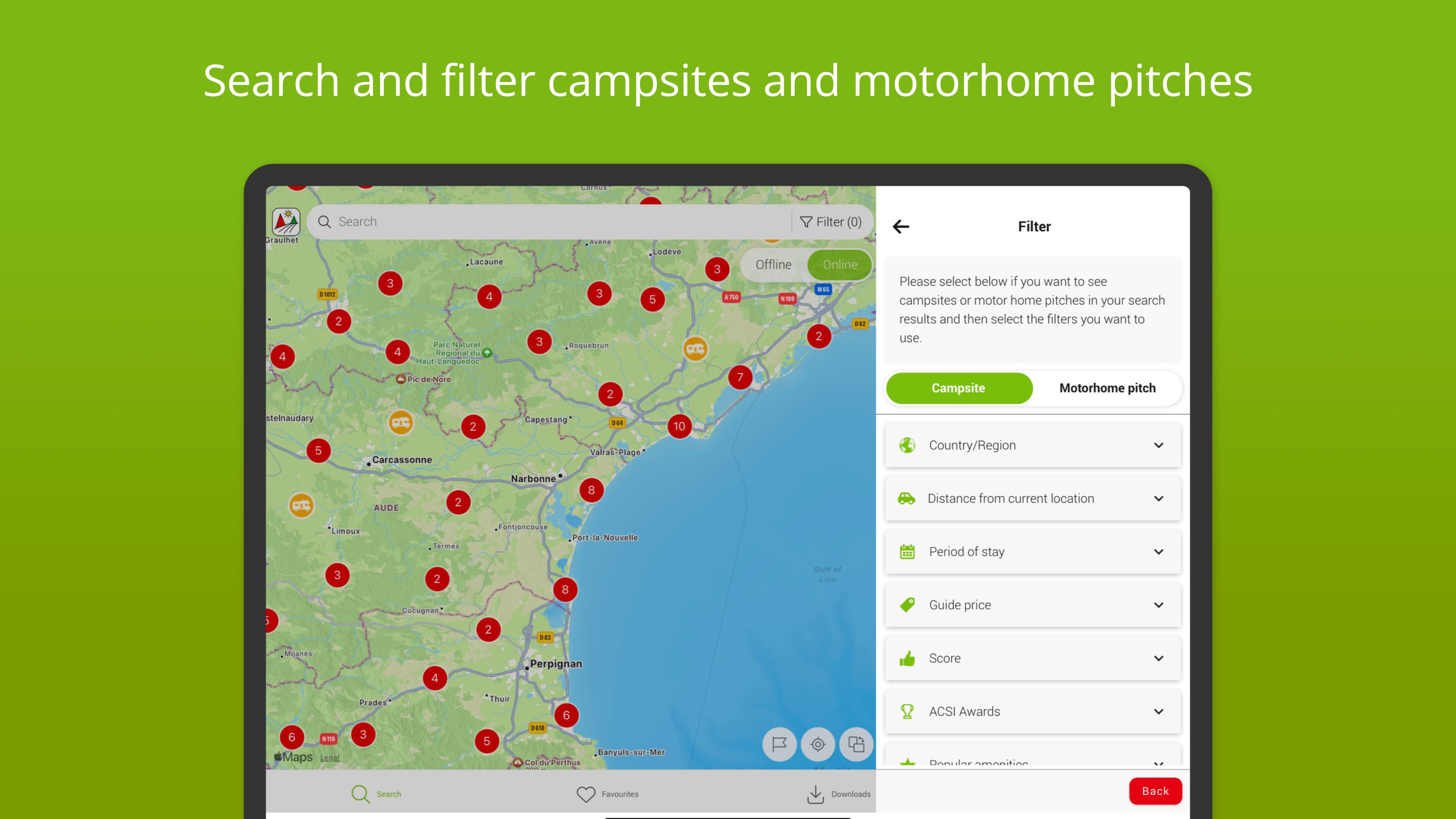
Task: Select the Campsite tab
Action: coord(959,388)
